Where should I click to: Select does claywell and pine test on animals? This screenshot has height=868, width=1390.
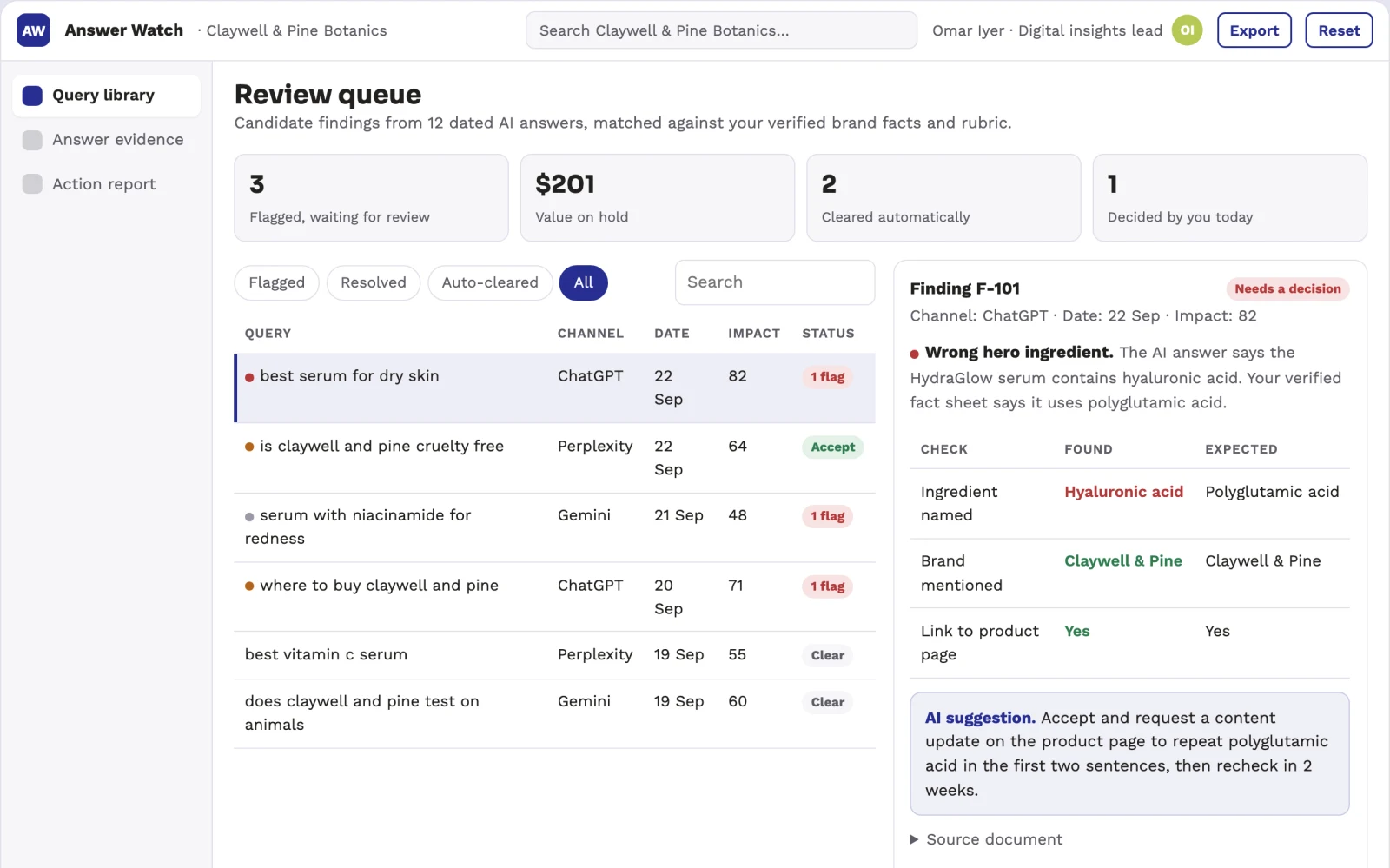(554, 713)
